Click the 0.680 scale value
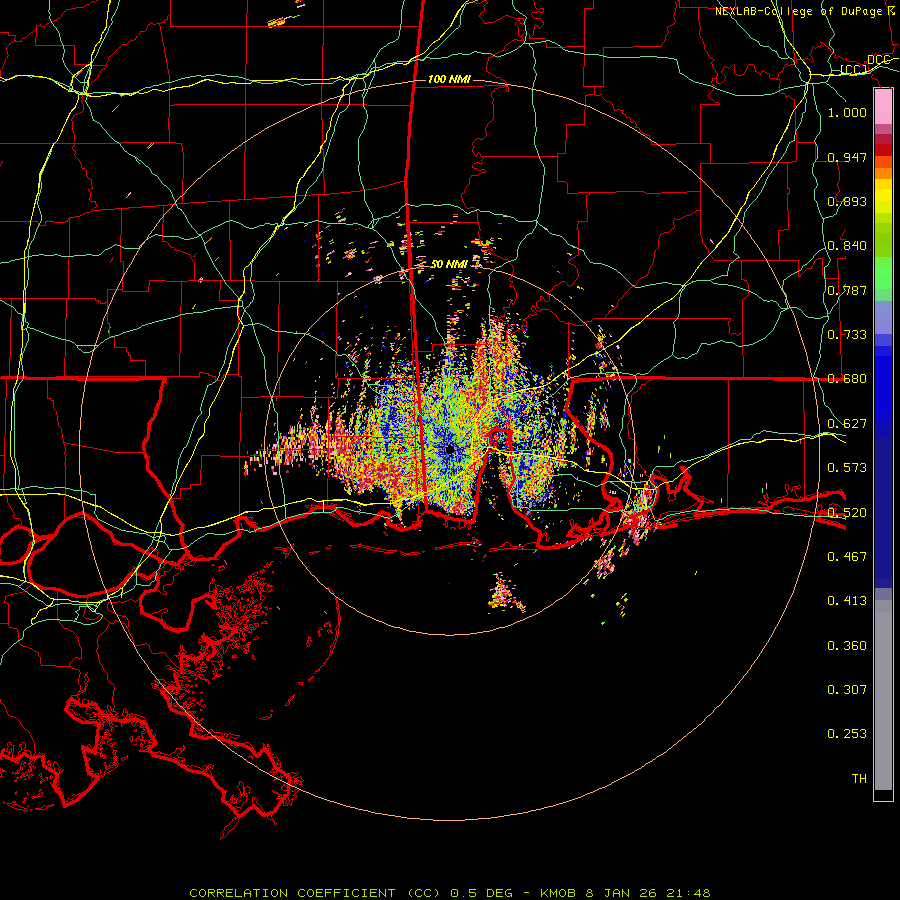The image size is (900, 900). coord(847,378)
